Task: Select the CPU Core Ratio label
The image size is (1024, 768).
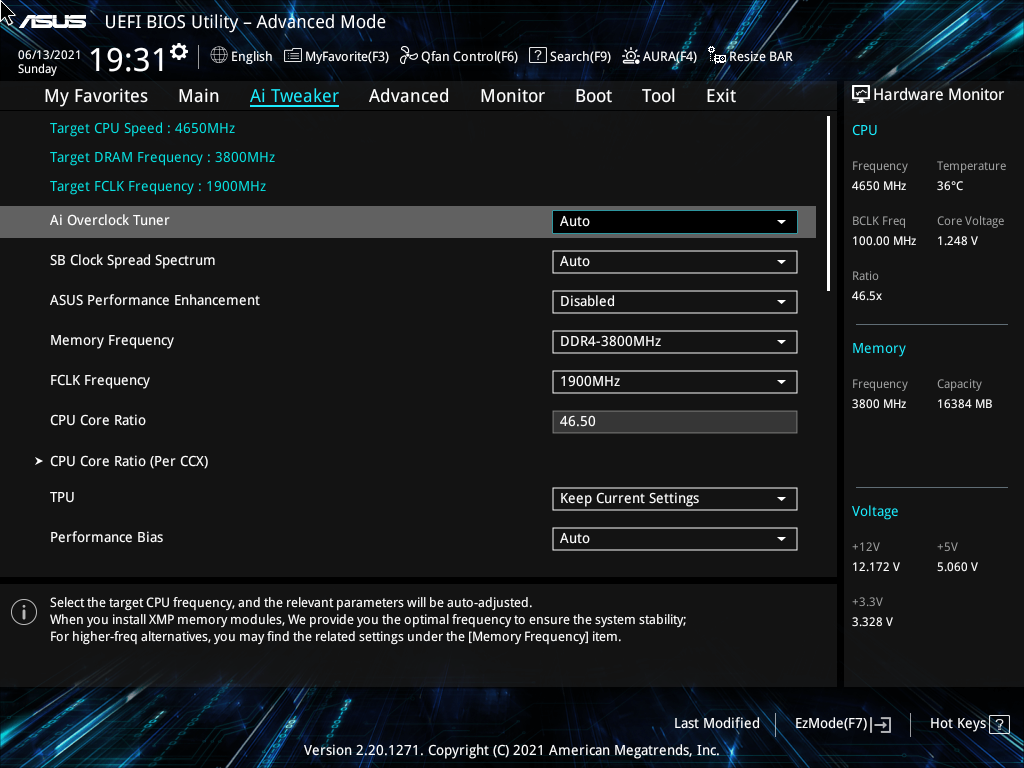Action: [98, 421]
